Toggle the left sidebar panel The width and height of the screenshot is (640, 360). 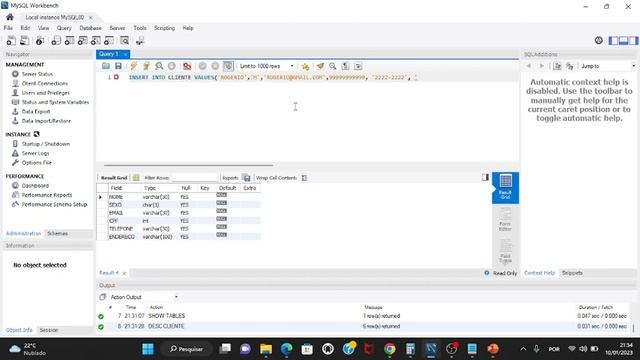(613, 40)
